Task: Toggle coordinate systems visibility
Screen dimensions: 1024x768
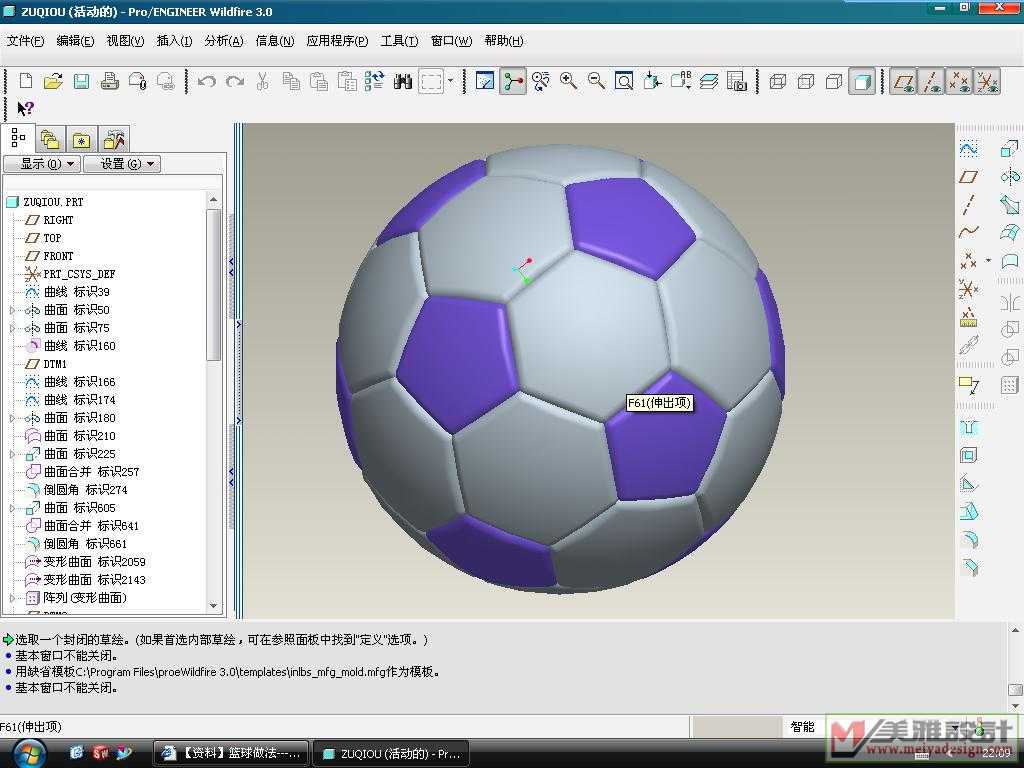Action: pos(987,82)
